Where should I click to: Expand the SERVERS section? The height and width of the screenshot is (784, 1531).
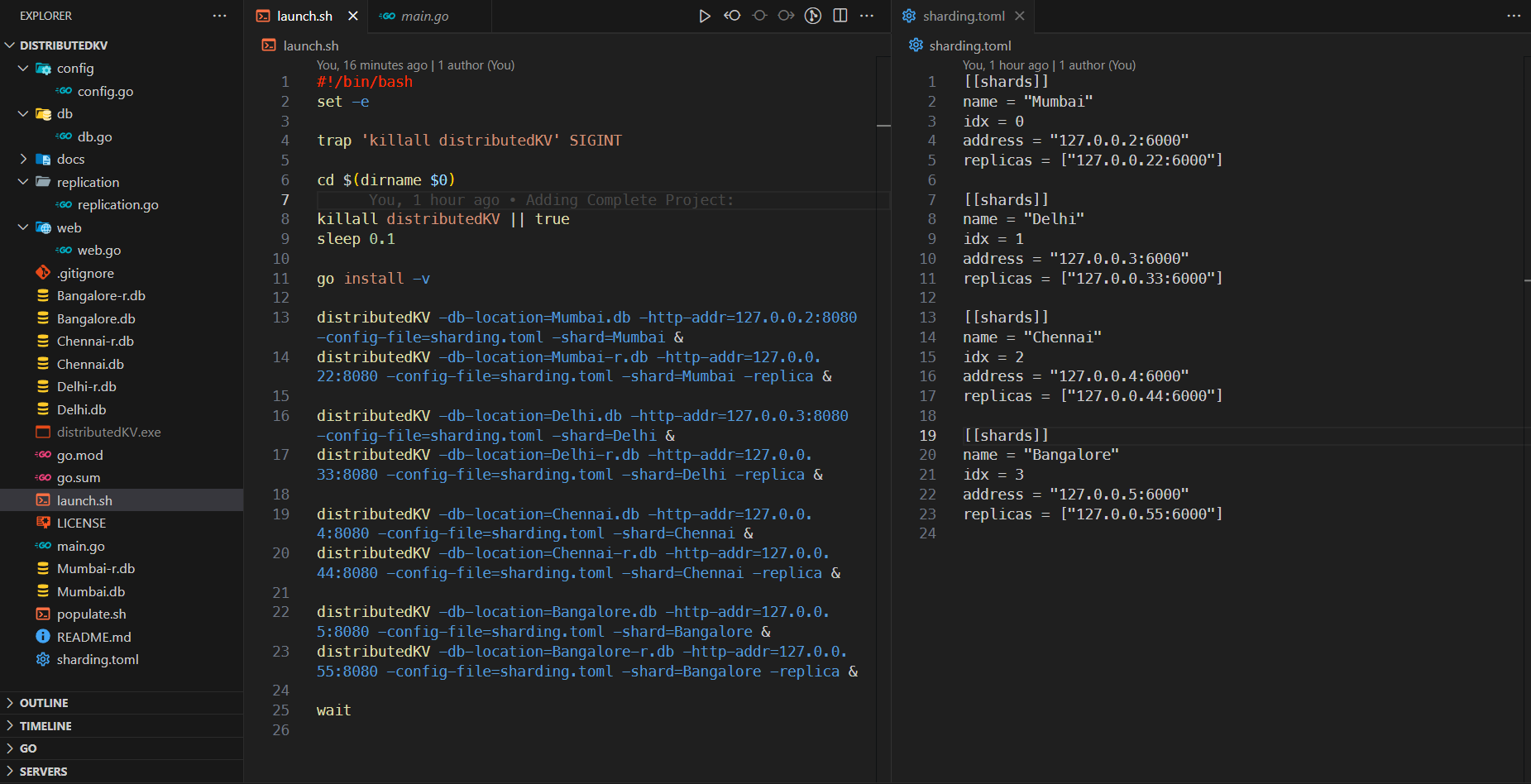tap(122, 771)
